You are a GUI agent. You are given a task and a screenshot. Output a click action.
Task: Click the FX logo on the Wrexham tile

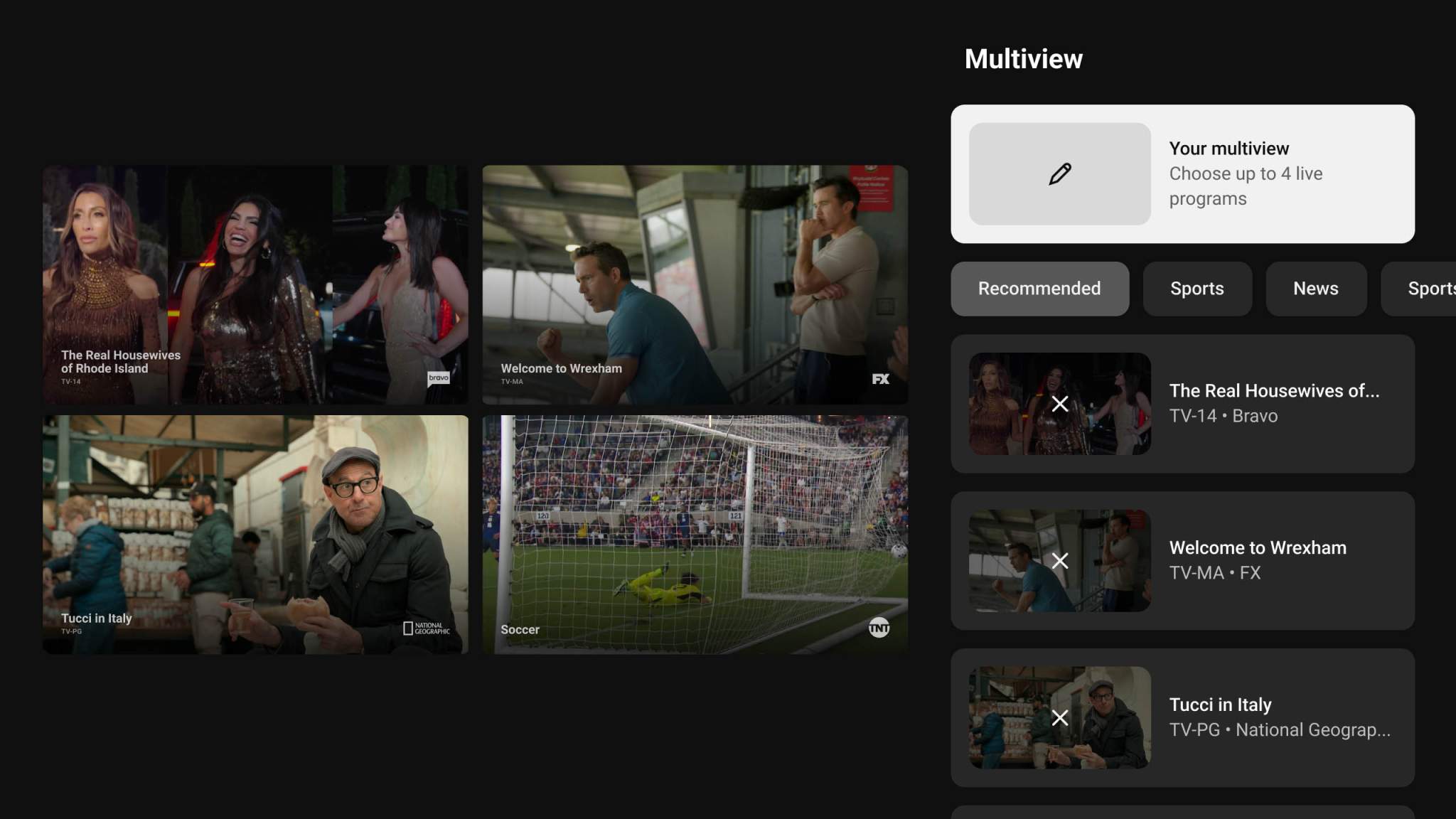click(x=882, y=379)
